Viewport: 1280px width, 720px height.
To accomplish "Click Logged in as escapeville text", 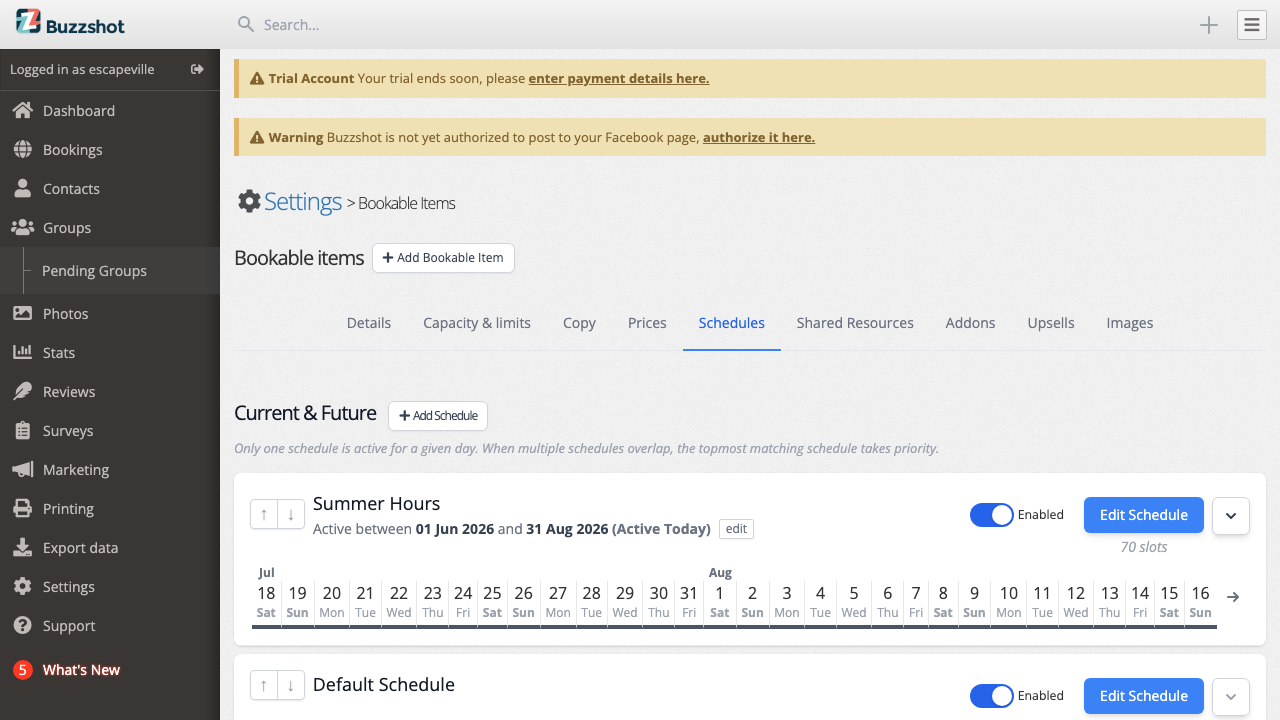I will 82,69.
